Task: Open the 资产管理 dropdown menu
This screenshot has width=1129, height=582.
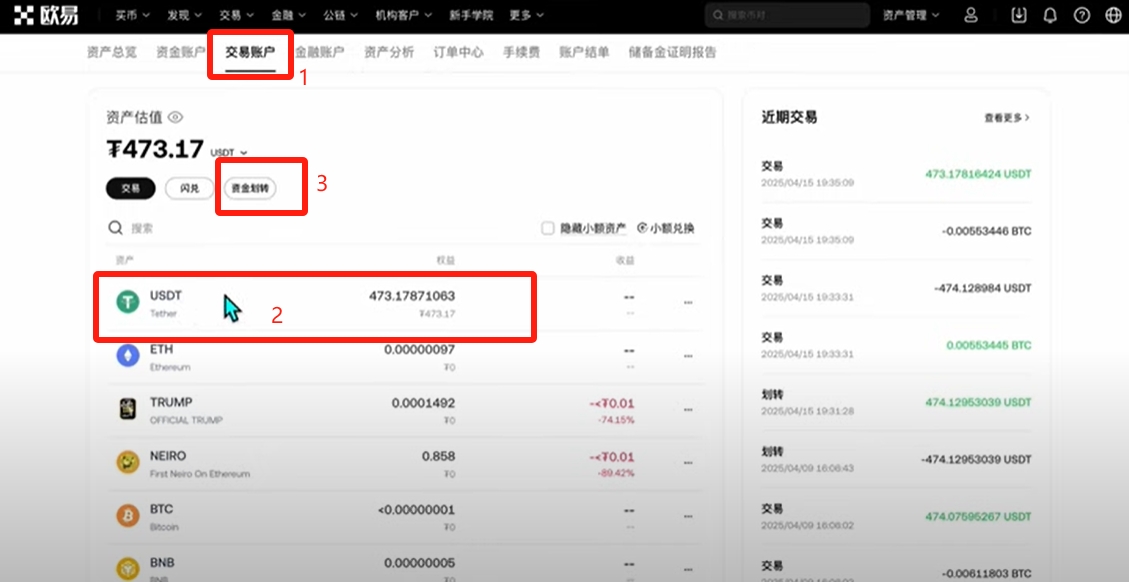Action: (911, 15)
